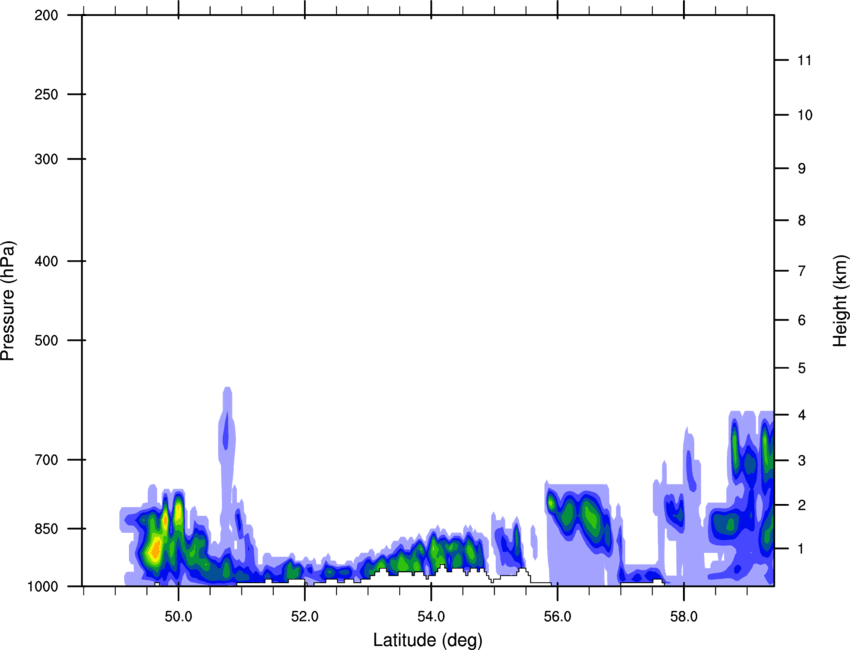850x650 pixels.
Task: Click the "Latitude (deg)" axis title
Action: tap(427, 639)
